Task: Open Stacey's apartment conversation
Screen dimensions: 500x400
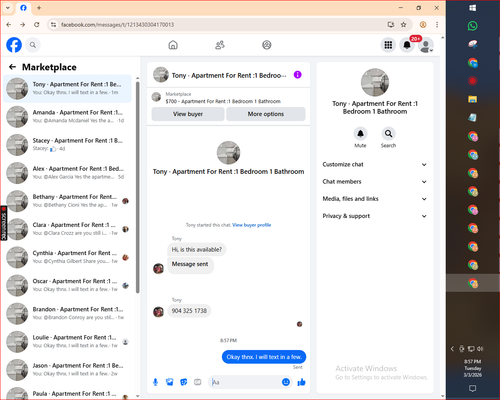Action: 68,145
